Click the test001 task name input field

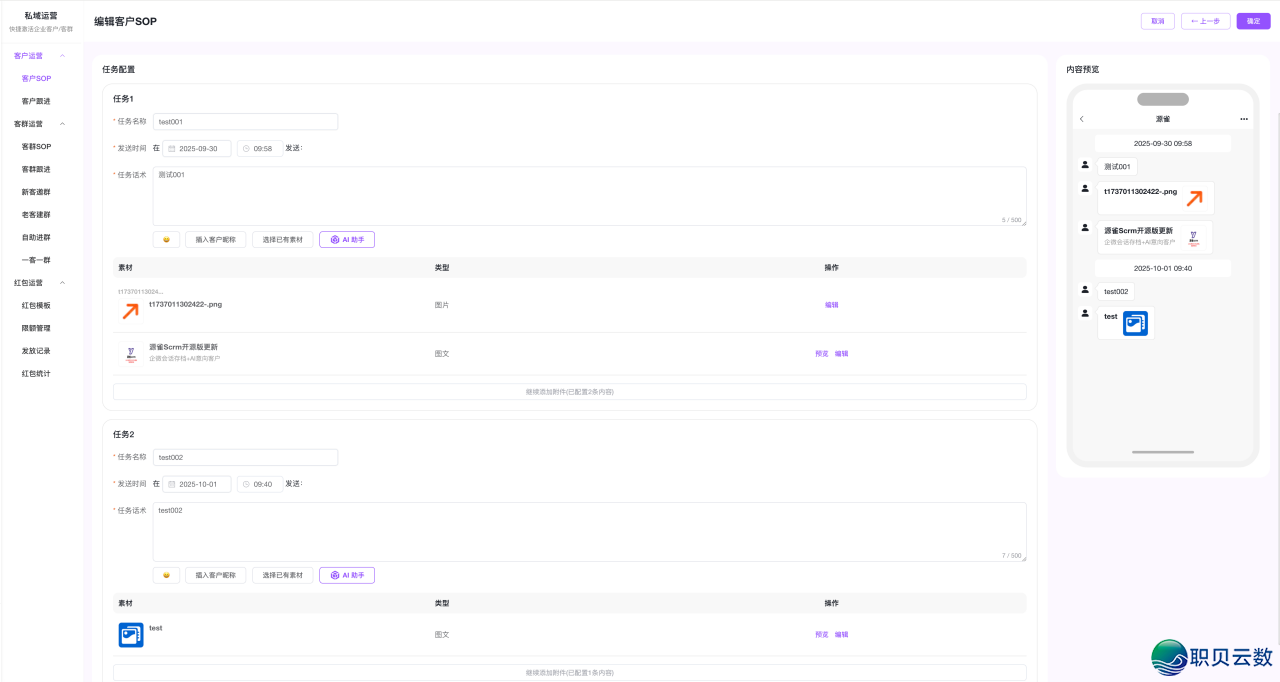pos(245,121)
